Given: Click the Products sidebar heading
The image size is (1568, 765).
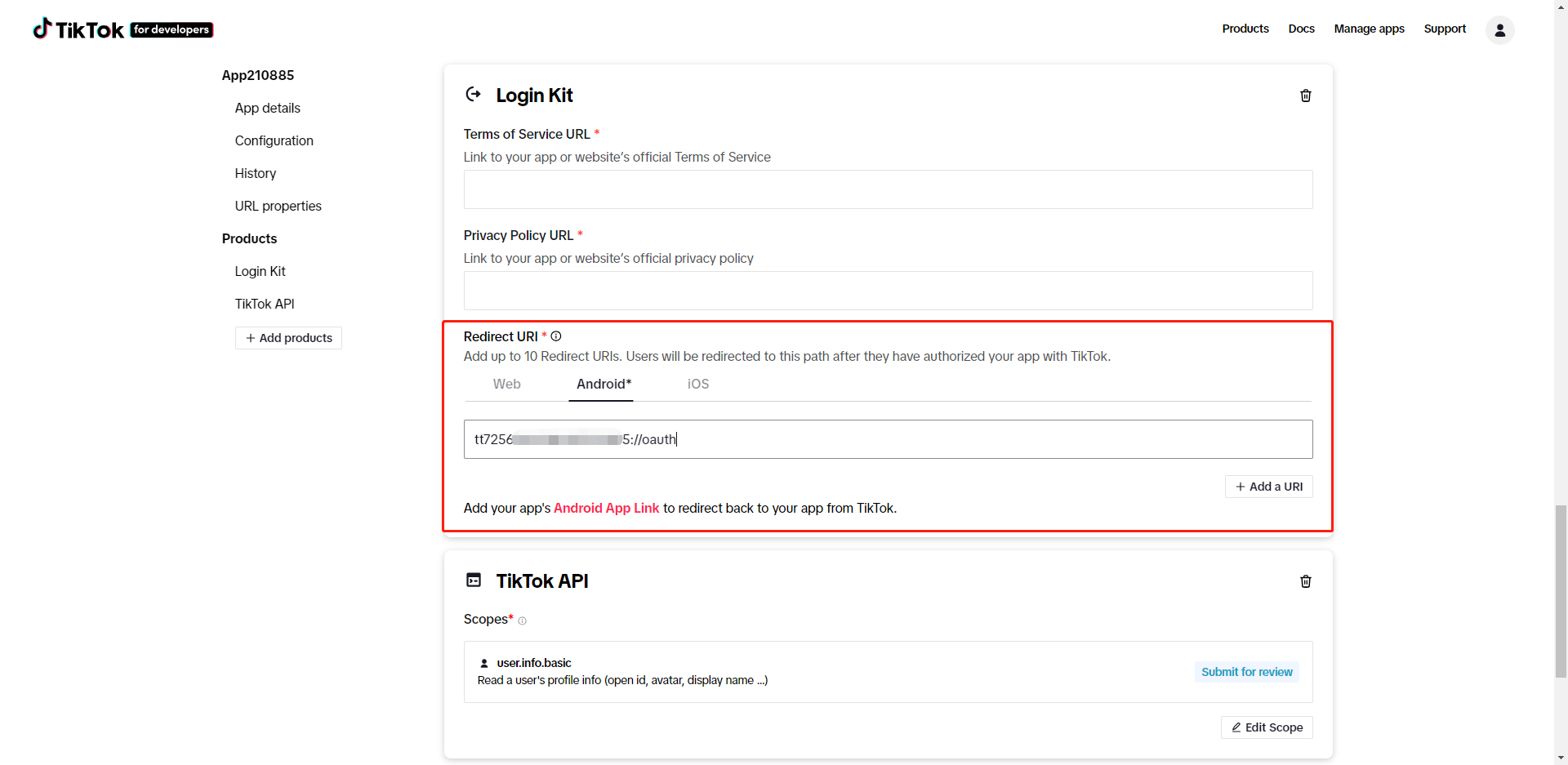Looking at the screenshot, I should tap(249, 238).
